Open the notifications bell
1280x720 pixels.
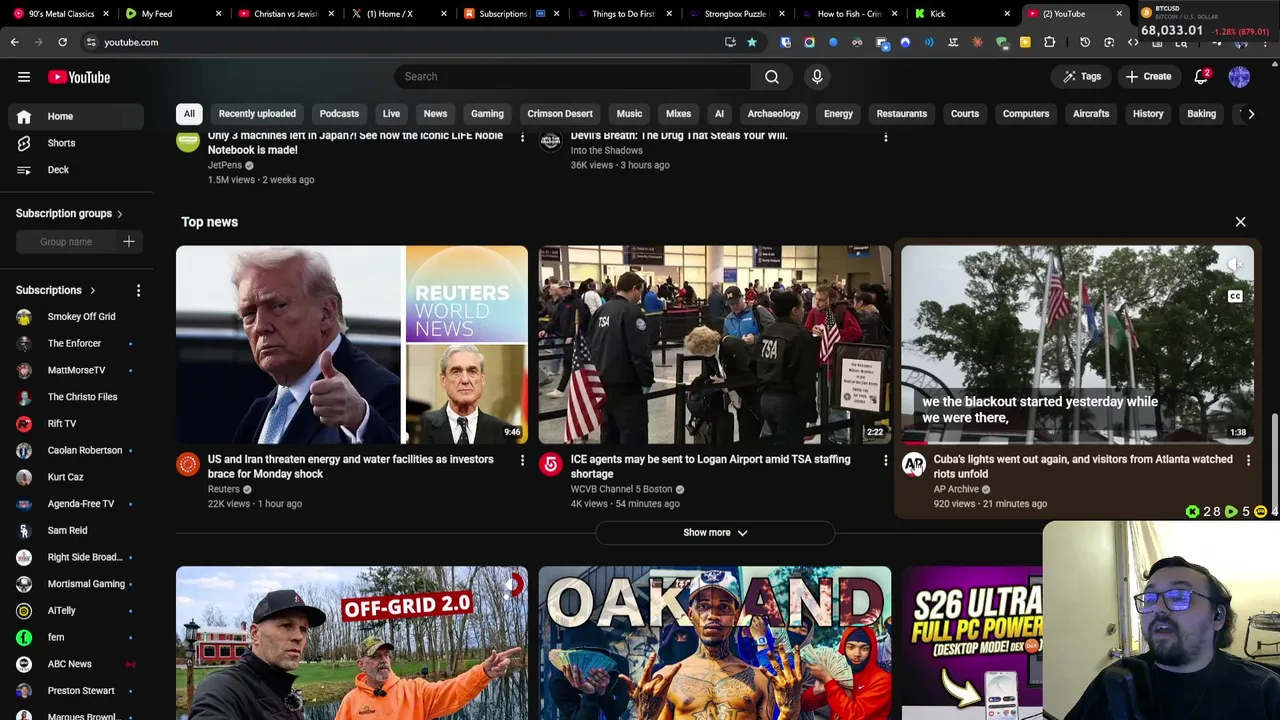pyautogui.click(x=1202, y=77)
